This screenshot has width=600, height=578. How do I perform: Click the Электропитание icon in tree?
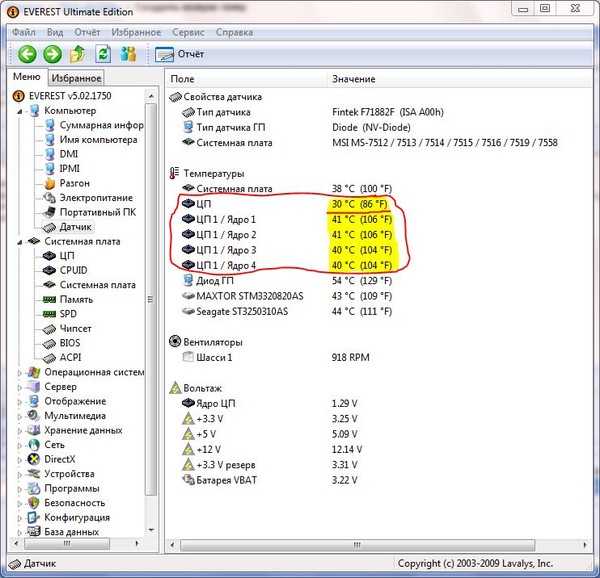(x=49, y=198)
